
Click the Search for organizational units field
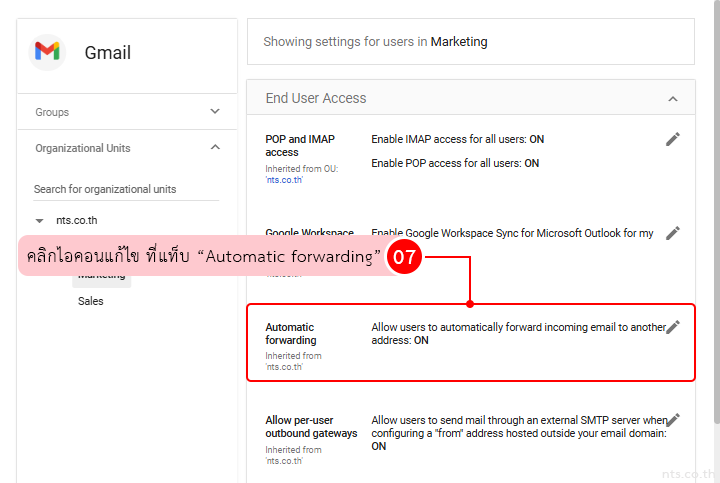click(x=126, y=189)
